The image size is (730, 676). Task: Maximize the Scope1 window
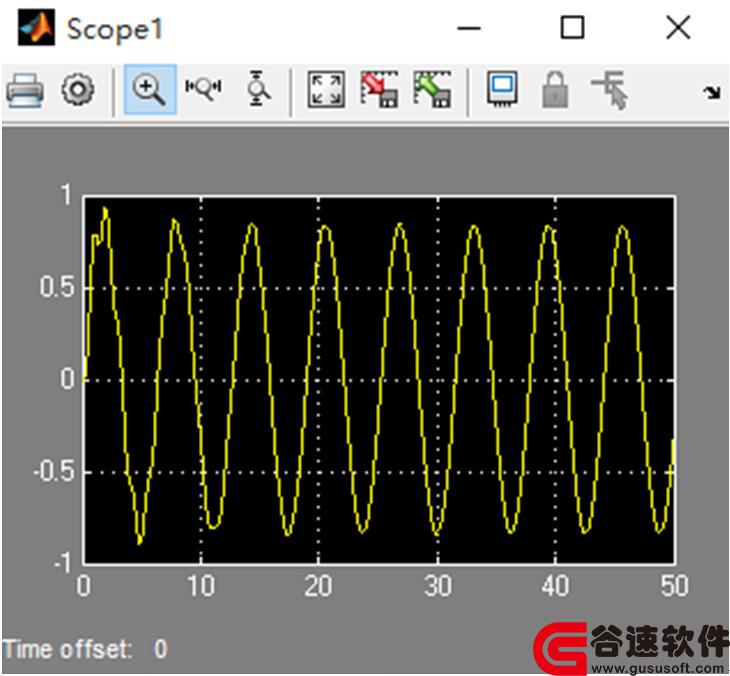pyautogui.click(x=572, y=27)
